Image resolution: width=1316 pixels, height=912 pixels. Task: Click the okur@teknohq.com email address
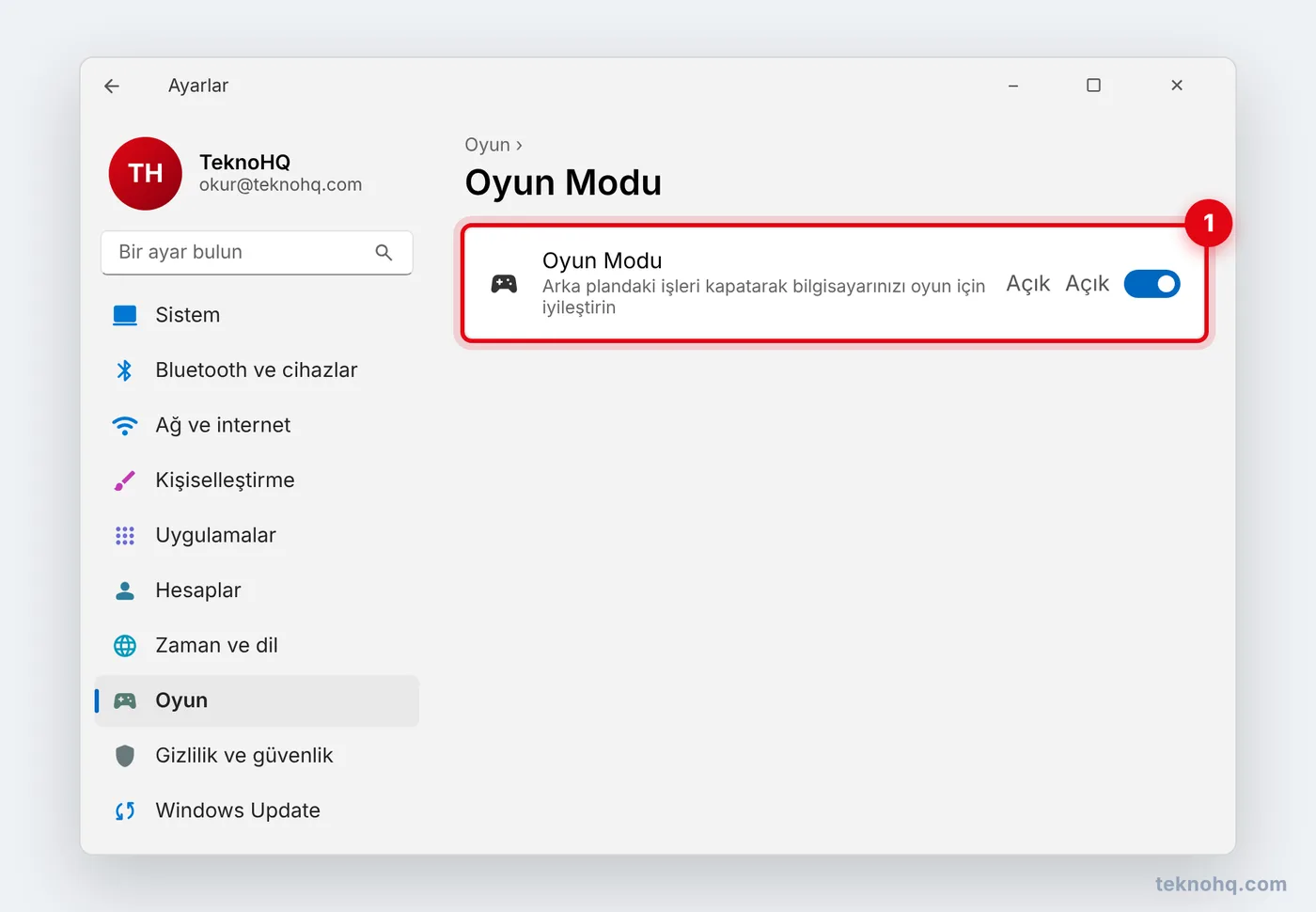point(280,185)
